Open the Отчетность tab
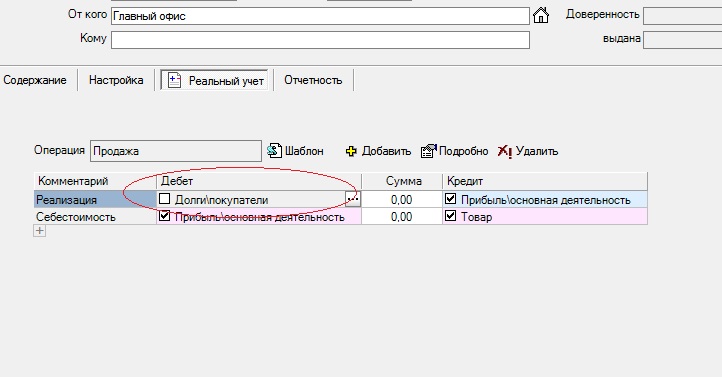The image size is (722, 377). pyautogui.click(x=313, y=80)
